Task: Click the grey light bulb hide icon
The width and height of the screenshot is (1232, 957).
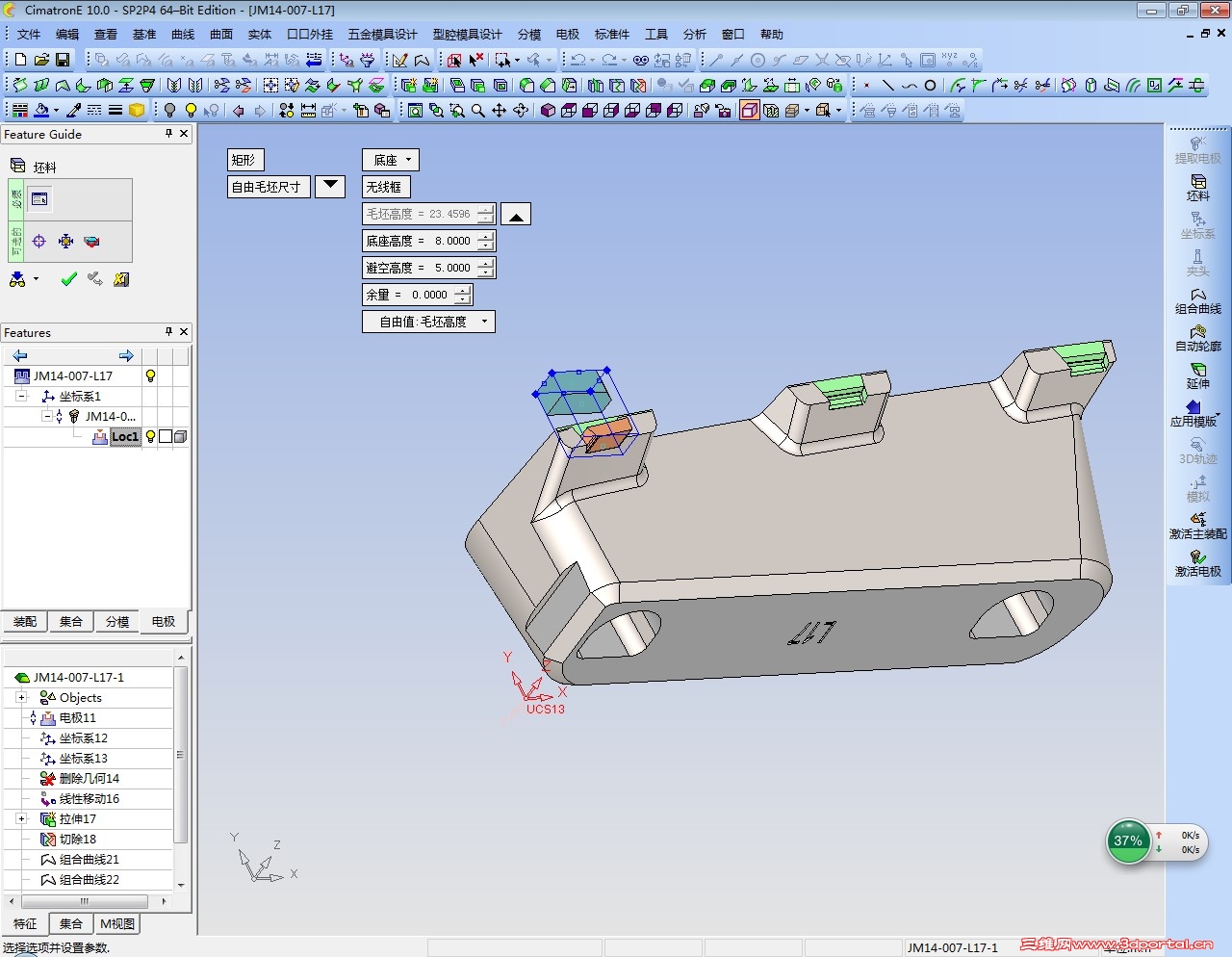Action: coord(169,111)
